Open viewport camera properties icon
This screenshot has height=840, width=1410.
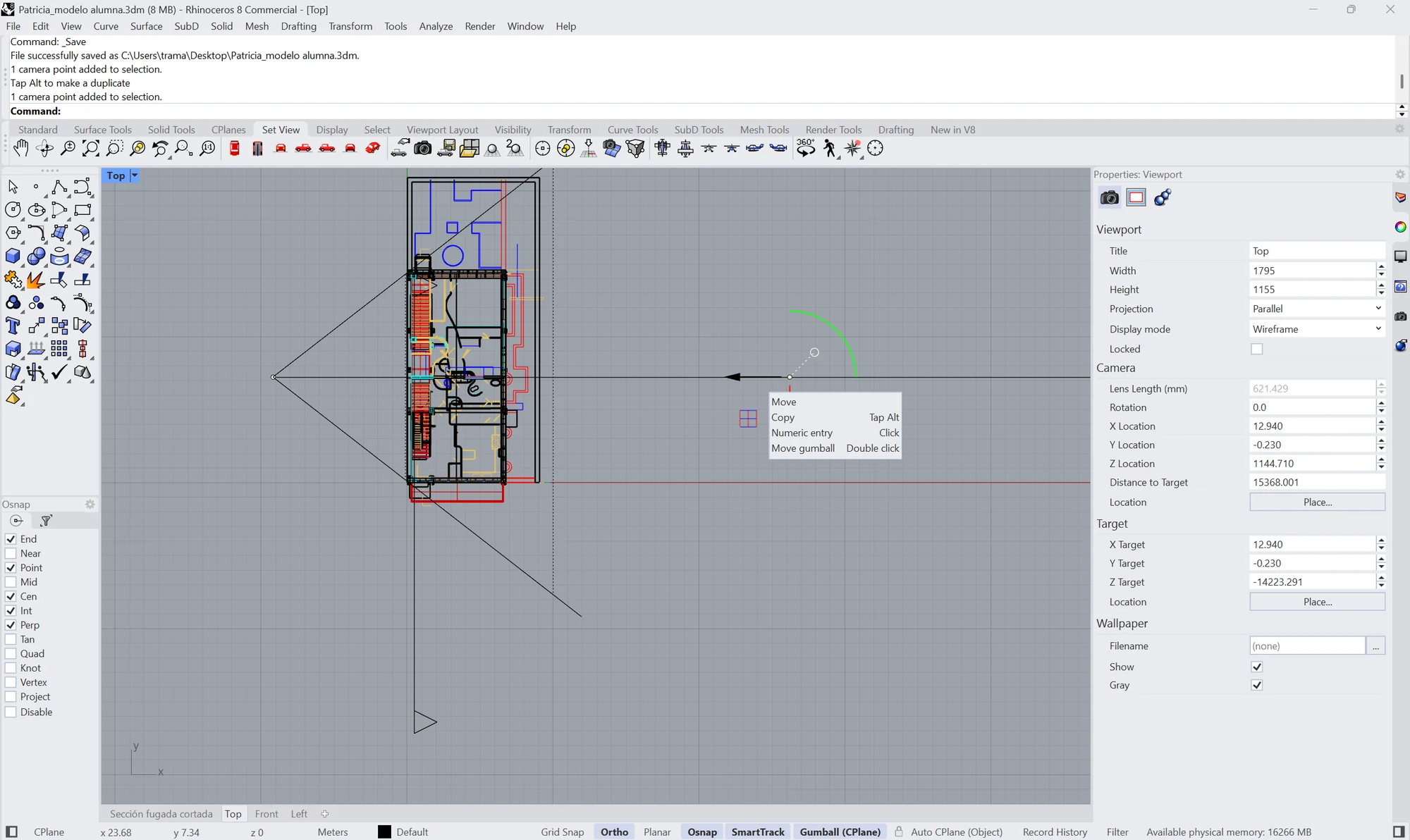pos(1109,197)
